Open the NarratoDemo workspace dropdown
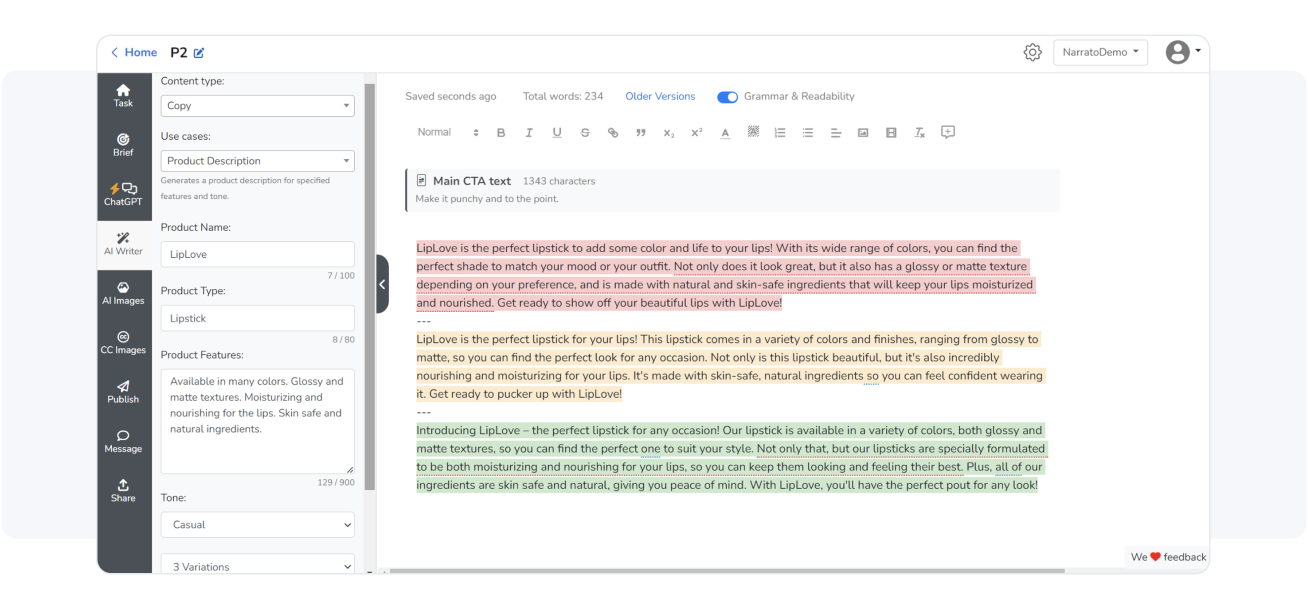 (x=1100, y=53)
